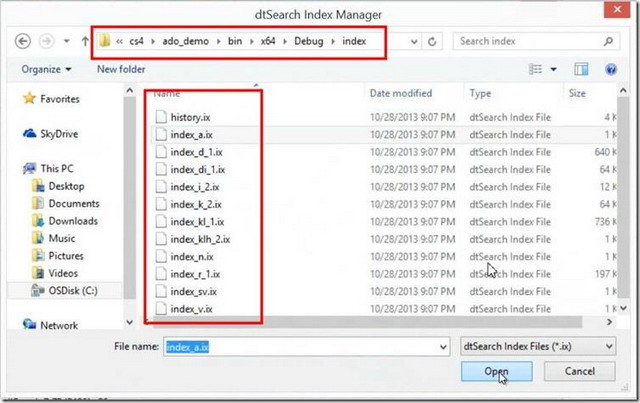The image size is (640, 403).
Task: Open the recent locations dropdown arrow
Action: 66,41
